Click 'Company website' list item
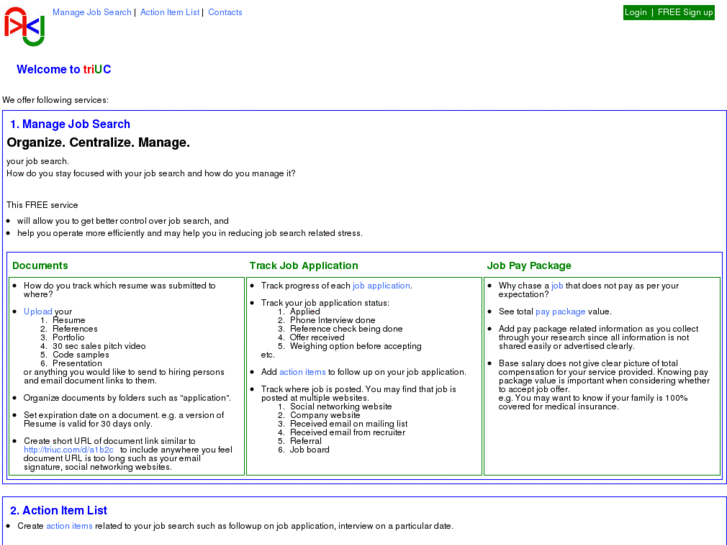 pyautogui.click(x=325, y=415)
